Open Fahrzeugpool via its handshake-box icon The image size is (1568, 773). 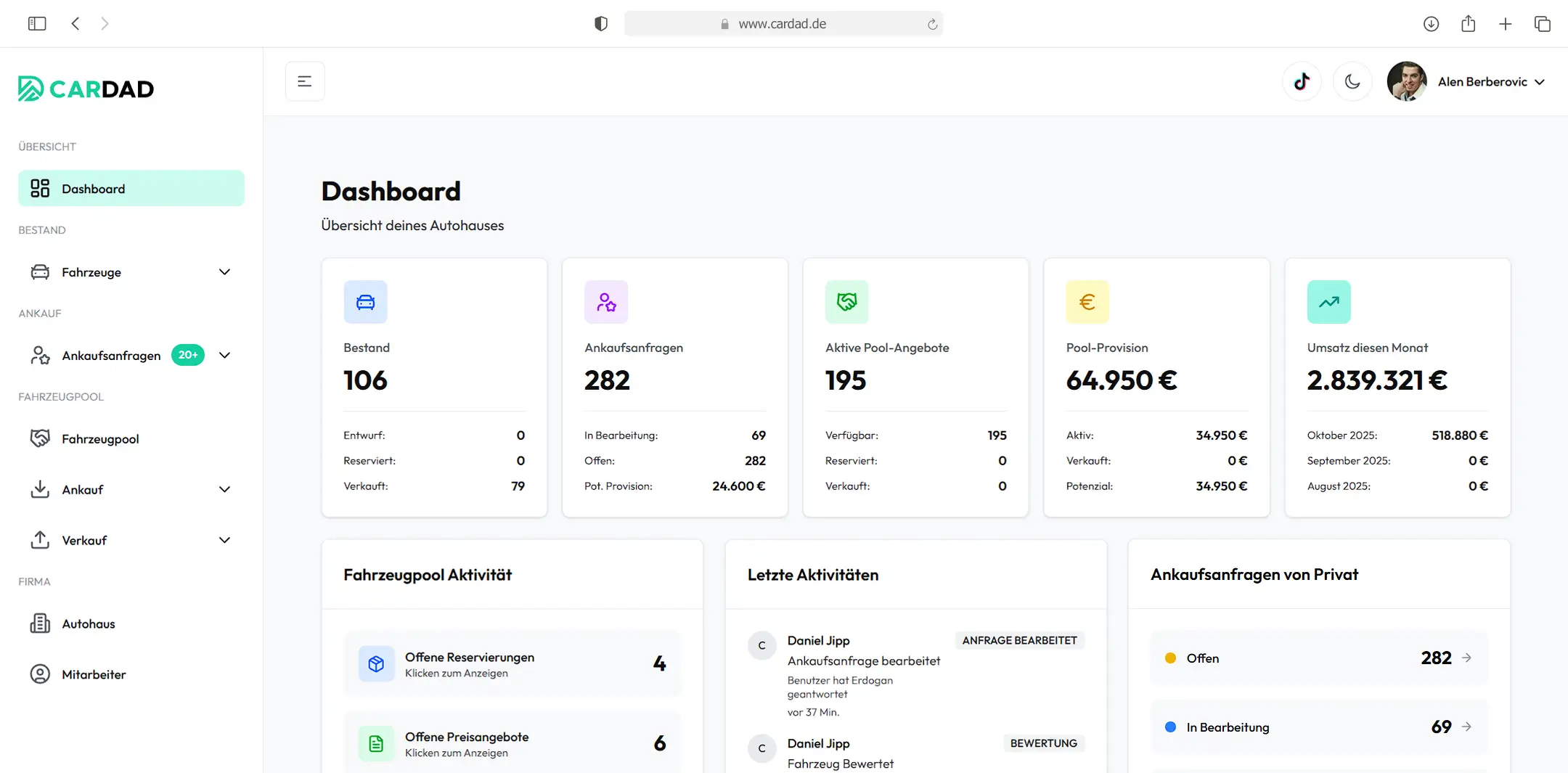point(40,438)
